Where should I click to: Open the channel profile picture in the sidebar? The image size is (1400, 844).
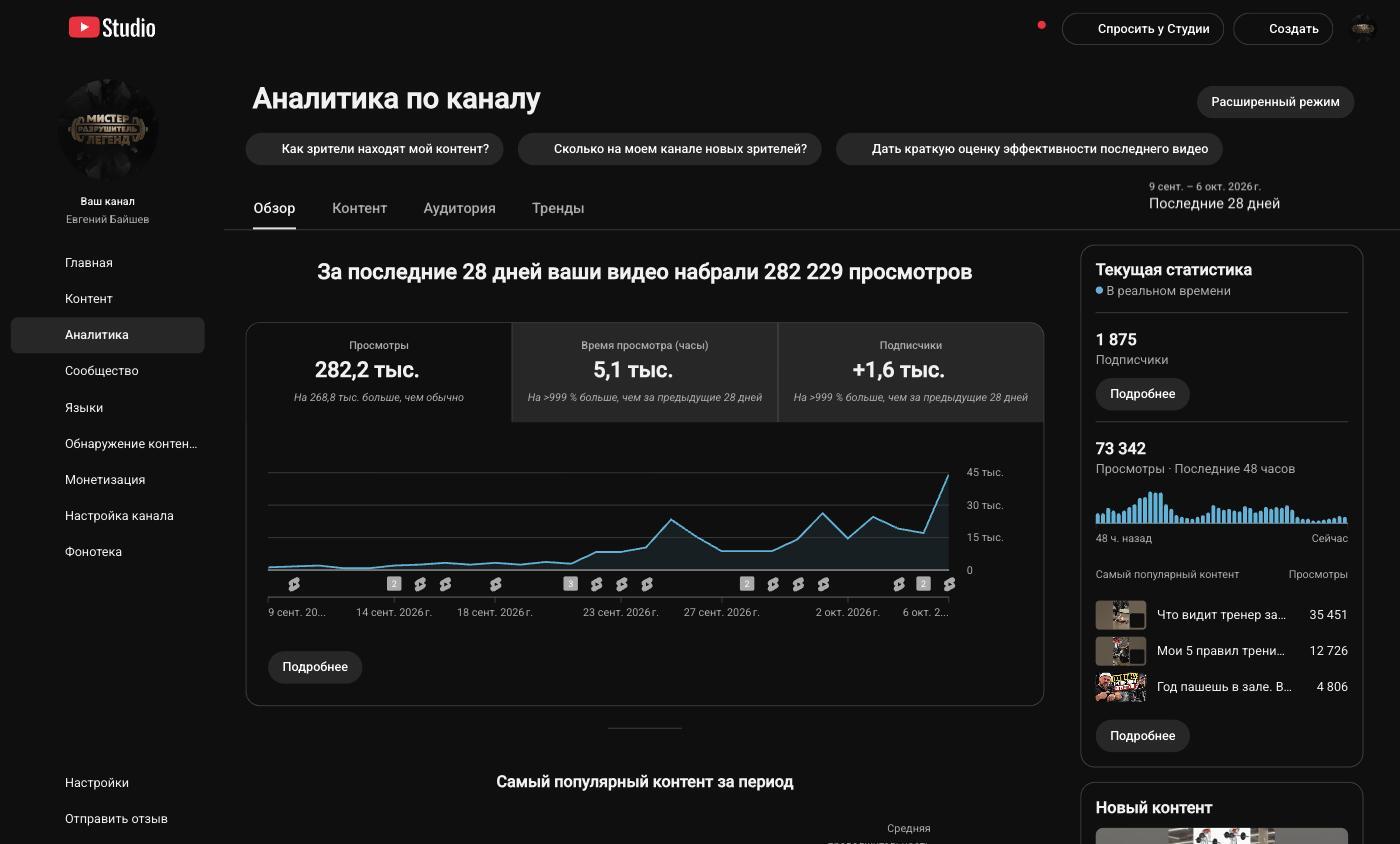click(108, 129)
